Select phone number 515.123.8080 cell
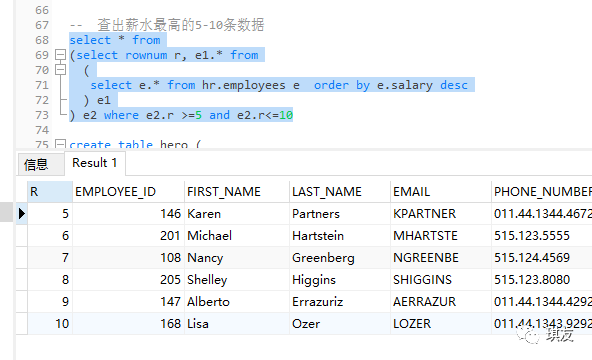This screenshot has width=592, height=360. click(x=542, y=280)
